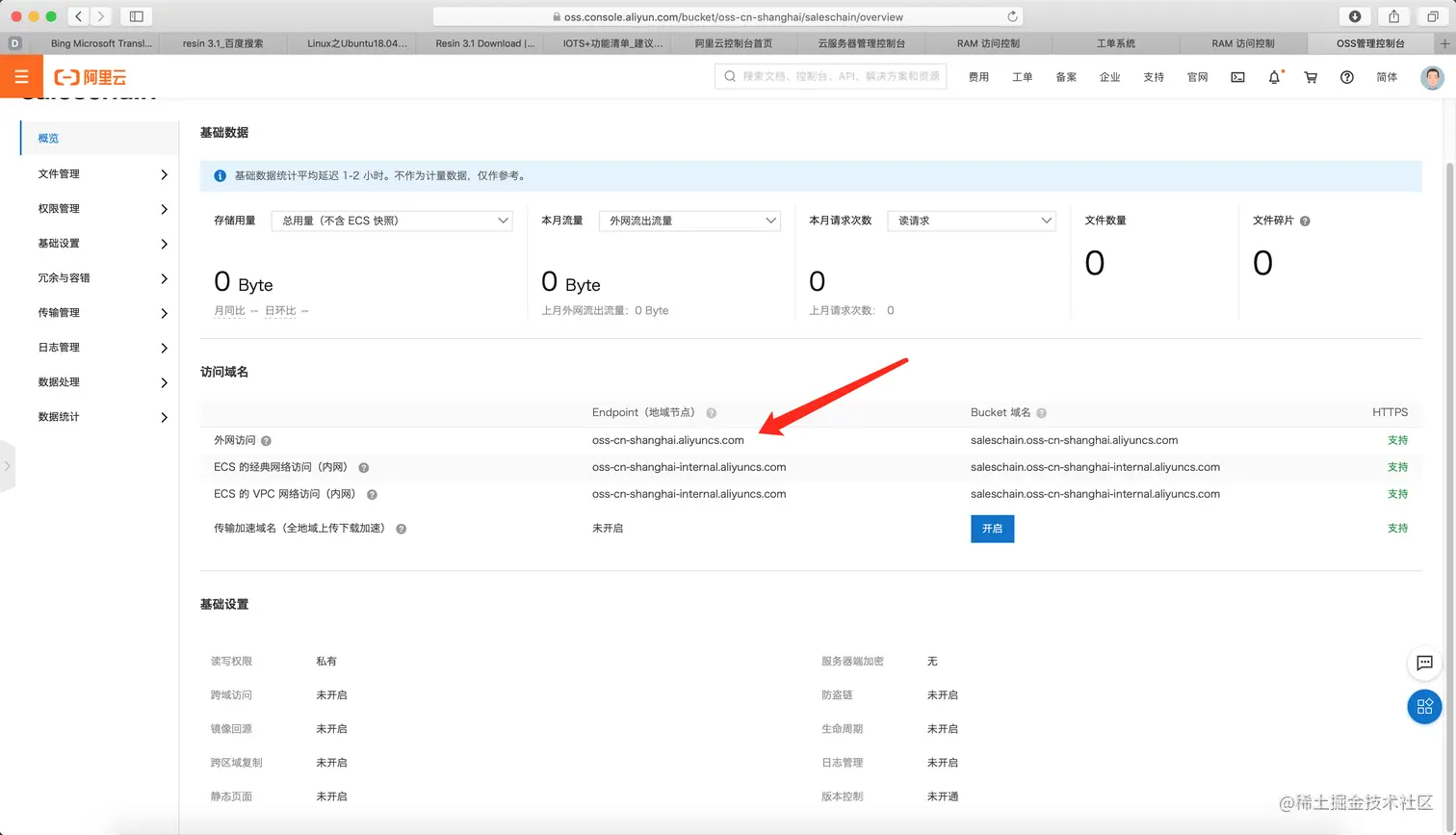1456x835 pixels.
Task: Open 企业 in the top navigation
Action: pyautogui.click(x=1110, y=77)
